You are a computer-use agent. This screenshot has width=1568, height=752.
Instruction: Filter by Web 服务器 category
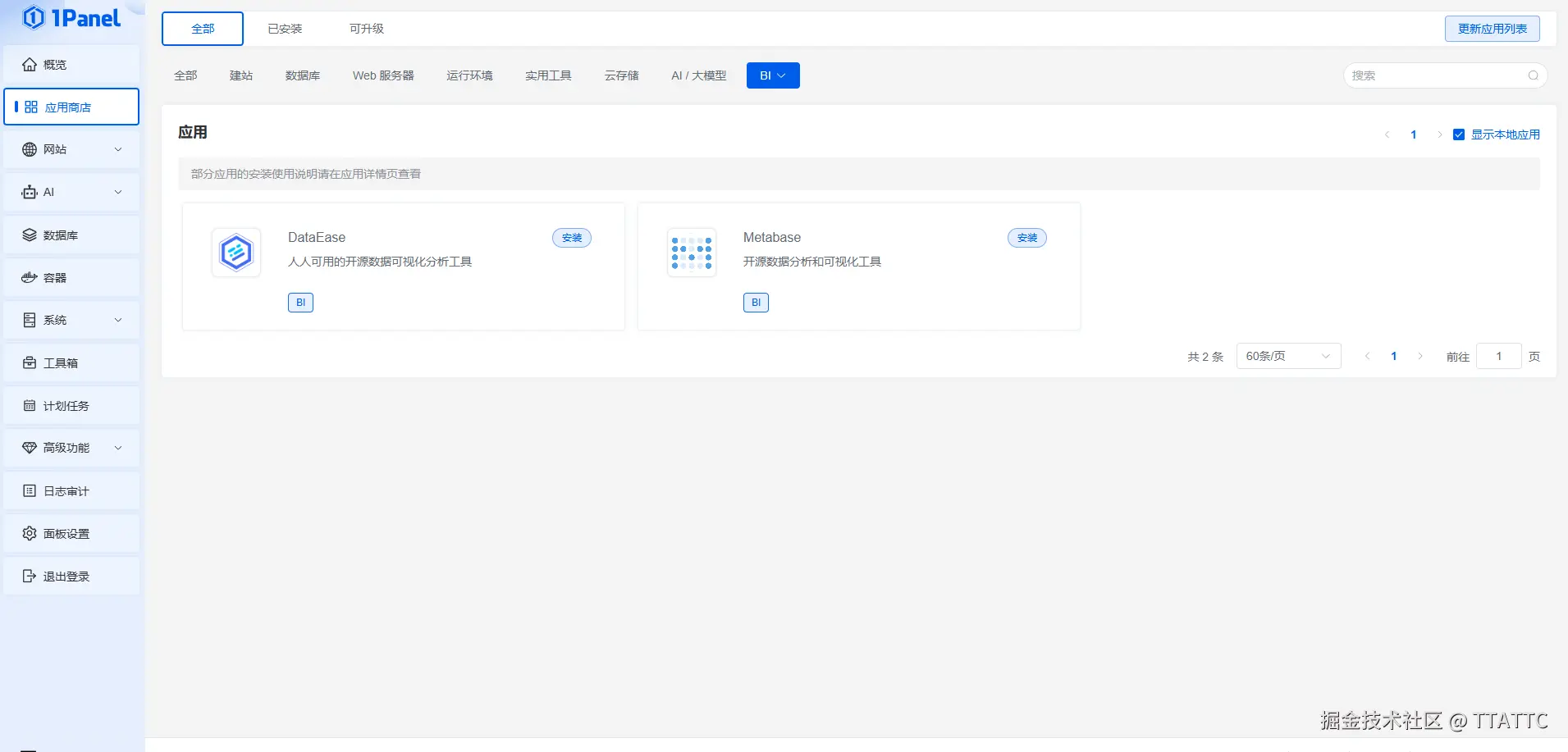(x=383, y=75)
